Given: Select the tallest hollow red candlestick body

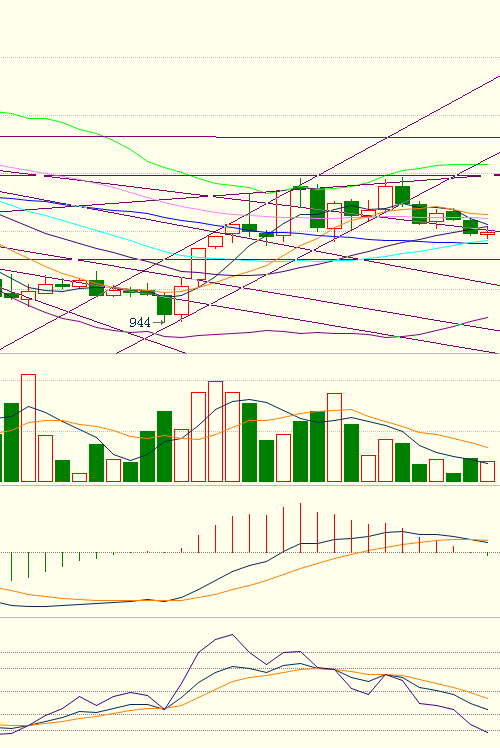Looking at the screenshot, I should pyautogui.click(x=283, y=213).
